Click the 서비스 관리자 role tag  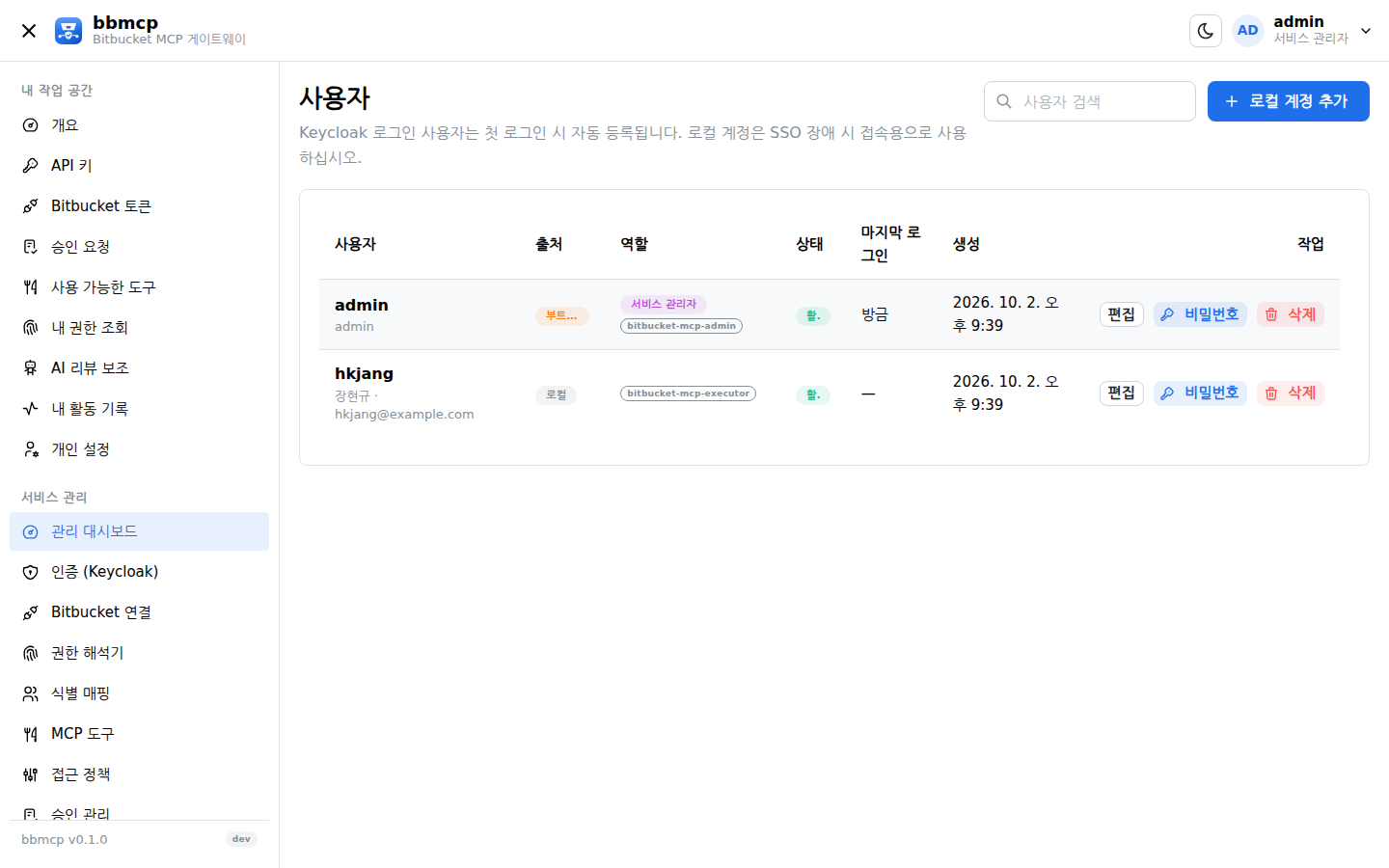[664, 304]
